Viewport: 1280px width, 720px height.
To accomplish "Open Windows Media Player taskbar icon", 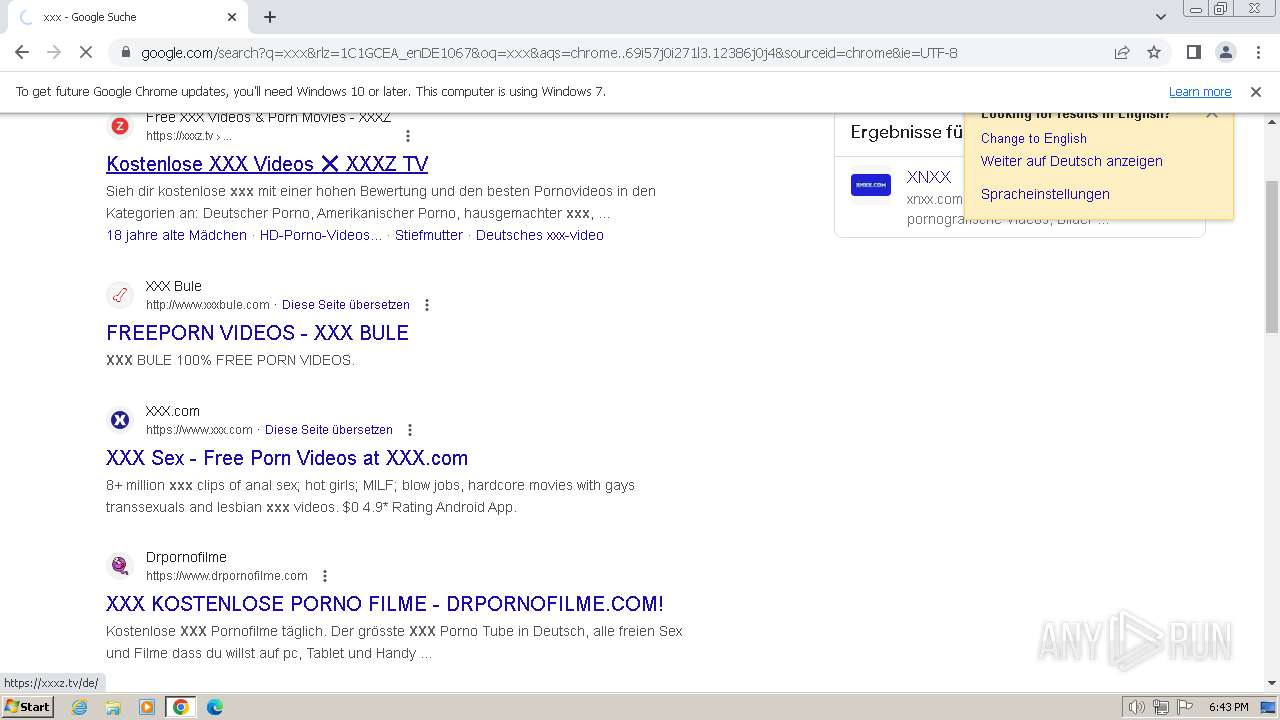I will (x=147, y=707).
